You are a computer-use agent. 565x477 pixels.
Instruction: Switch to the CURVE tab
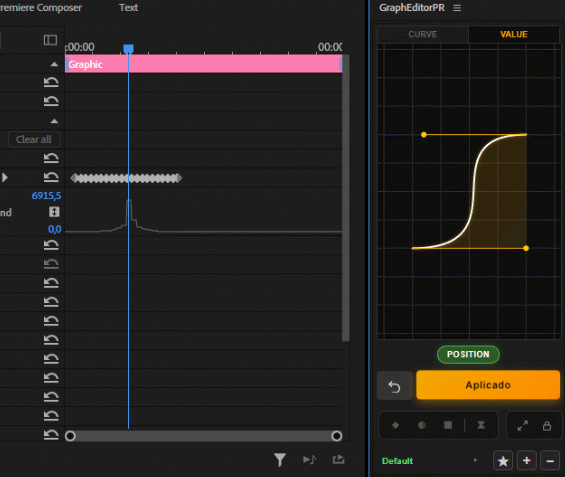tap(423, 34)
